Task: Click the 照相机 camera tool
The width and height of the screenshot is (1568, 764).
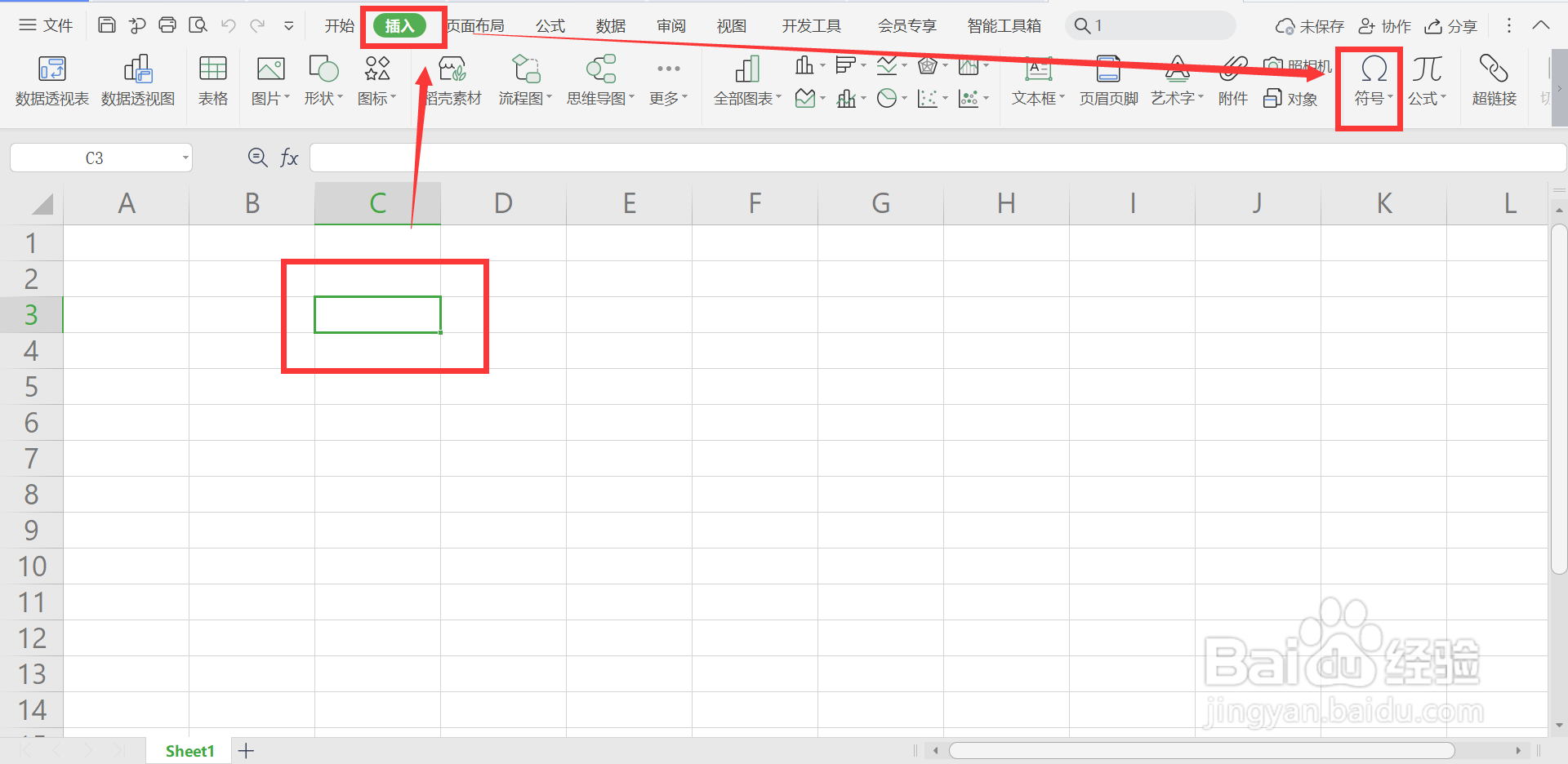Action: pos(1298,65)
